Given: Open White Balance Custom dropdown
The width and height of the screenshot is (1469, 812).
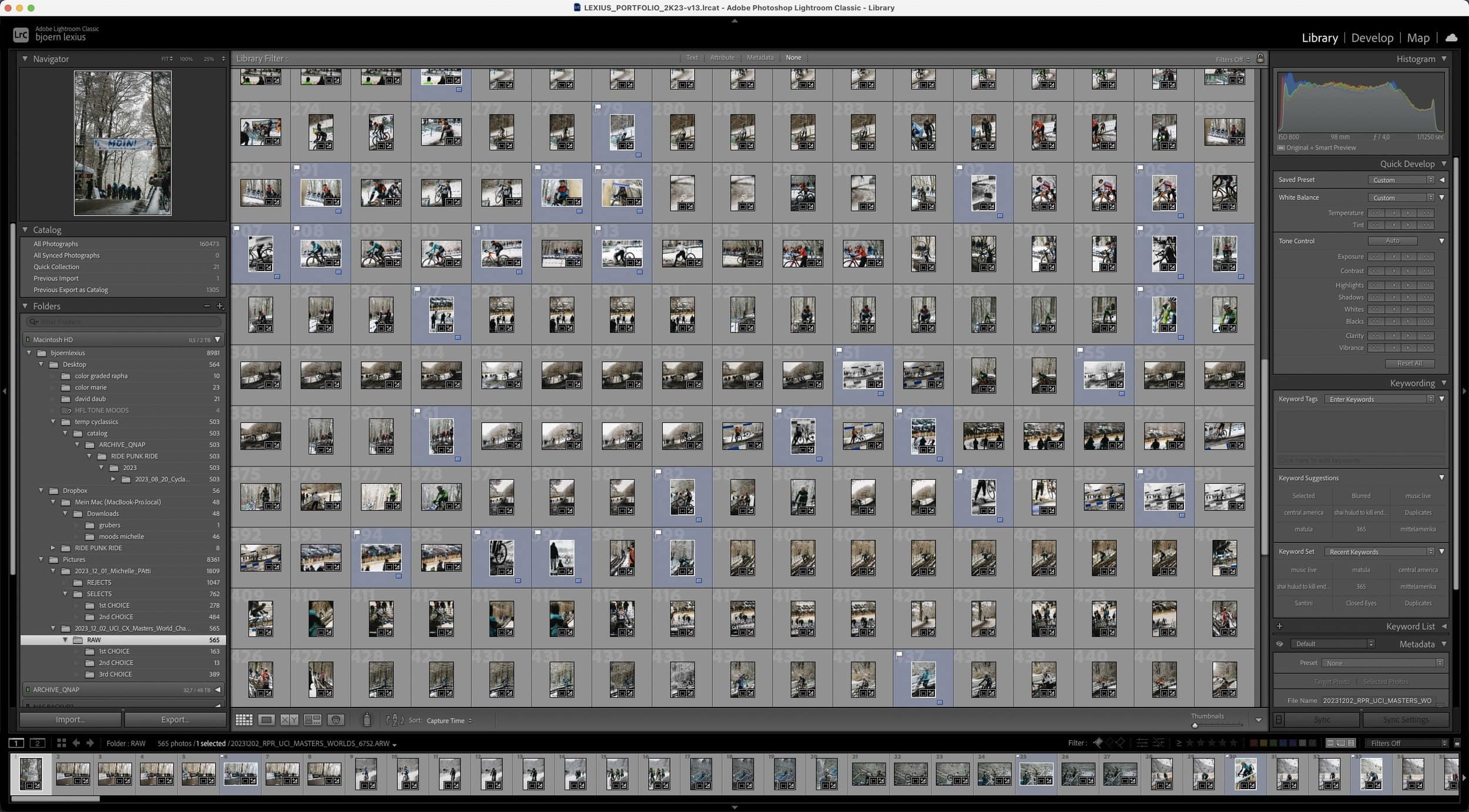Looking at the screenshot, I should pos(1401,197).
